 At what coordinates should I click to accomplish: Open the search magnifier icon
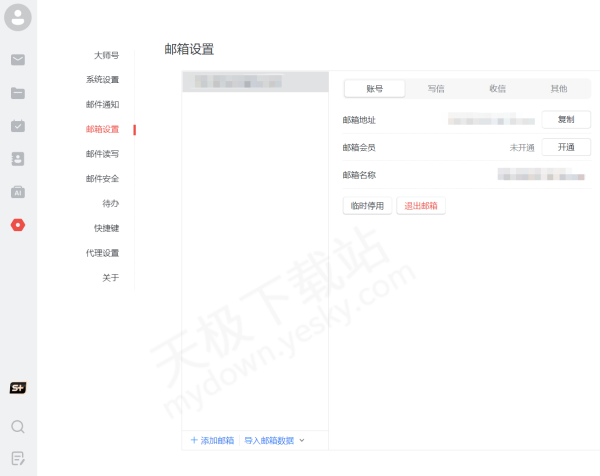pyautogui.click(x=18, y=427)
